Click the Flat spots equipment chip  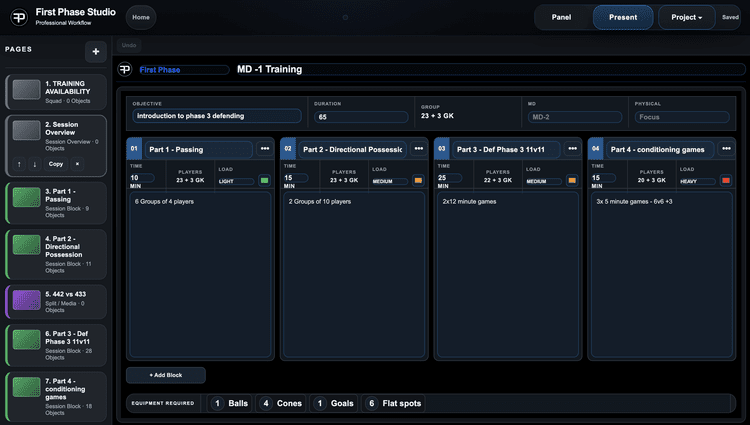tap(394, 403)
